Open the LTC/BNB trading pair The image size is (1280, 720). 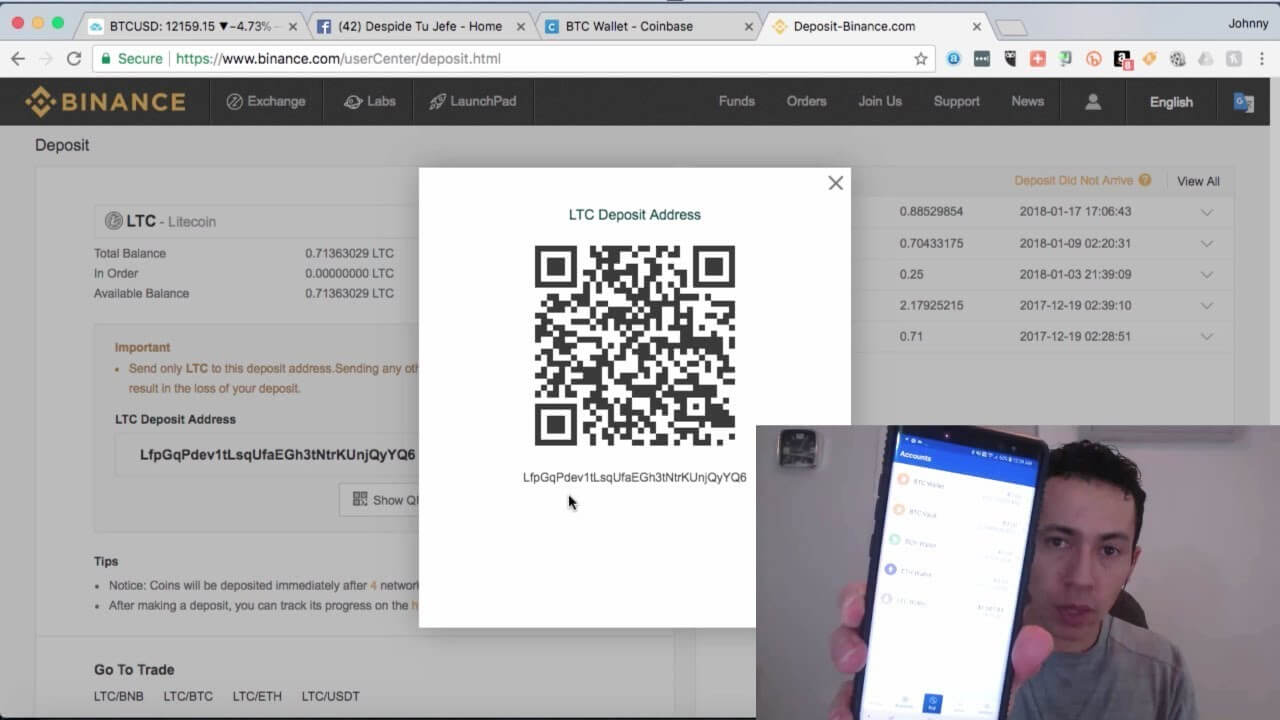coord(119,696)
